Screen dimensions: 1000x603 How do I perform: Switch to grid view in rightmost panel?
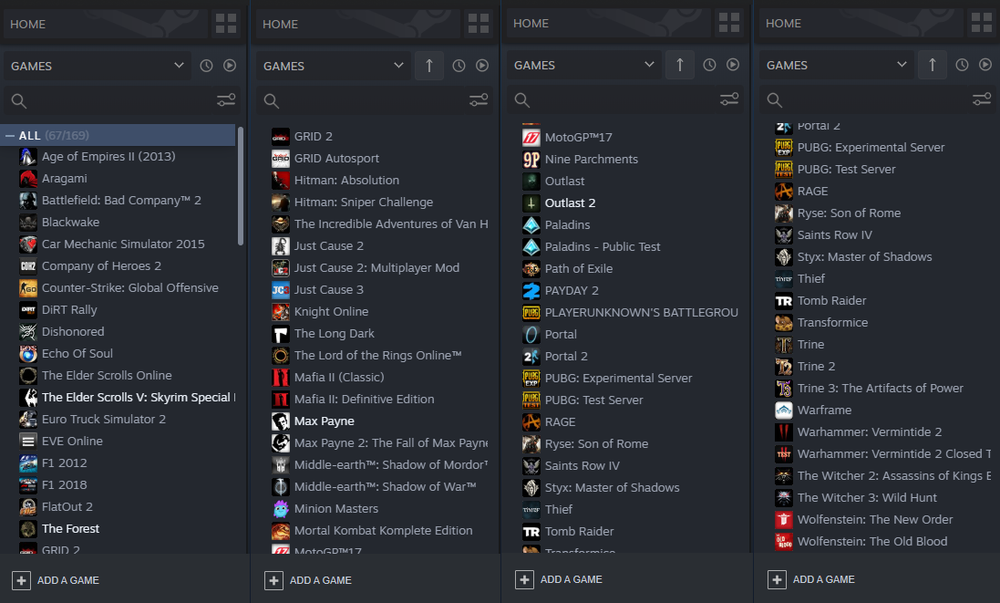pos(982,23)
